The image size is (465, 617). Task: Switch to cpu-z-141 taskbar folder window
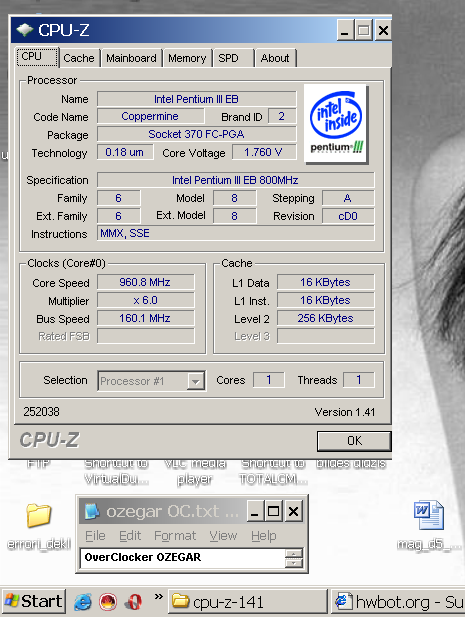(x=247, y=602)
